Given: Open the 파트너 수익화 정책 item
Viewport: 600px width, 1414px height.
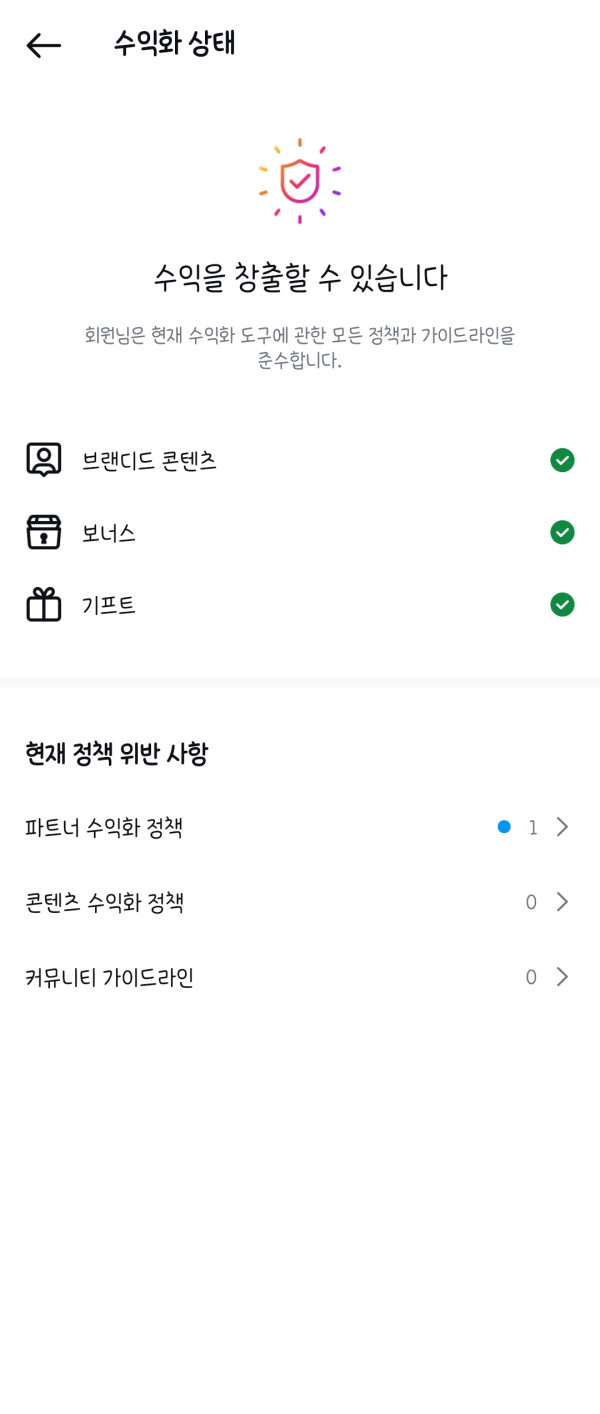Looking at the screenshot, I should point(104,828).
